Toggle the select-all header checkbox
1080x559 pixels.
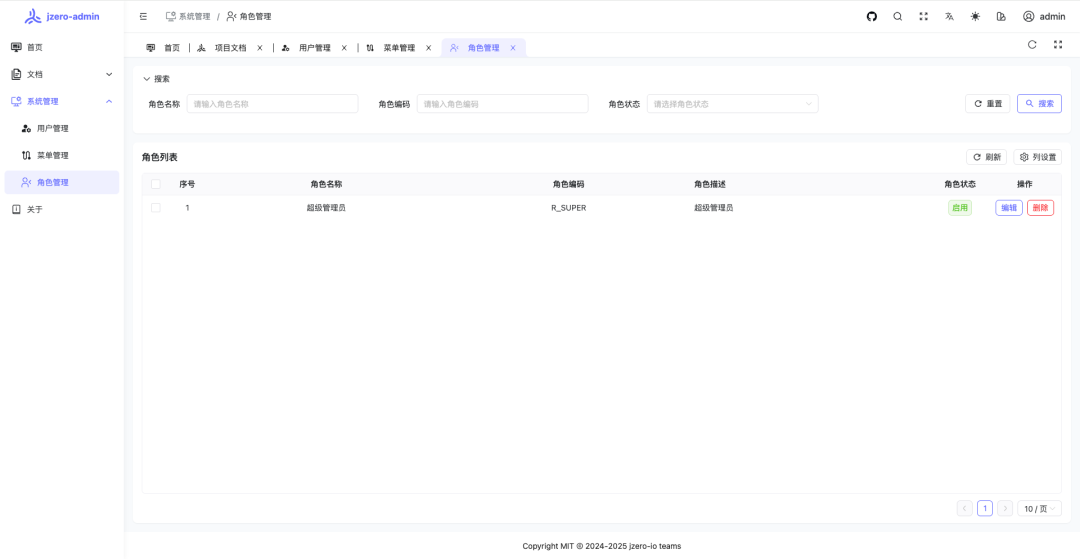pyautogui.click(x=156, y=184)
